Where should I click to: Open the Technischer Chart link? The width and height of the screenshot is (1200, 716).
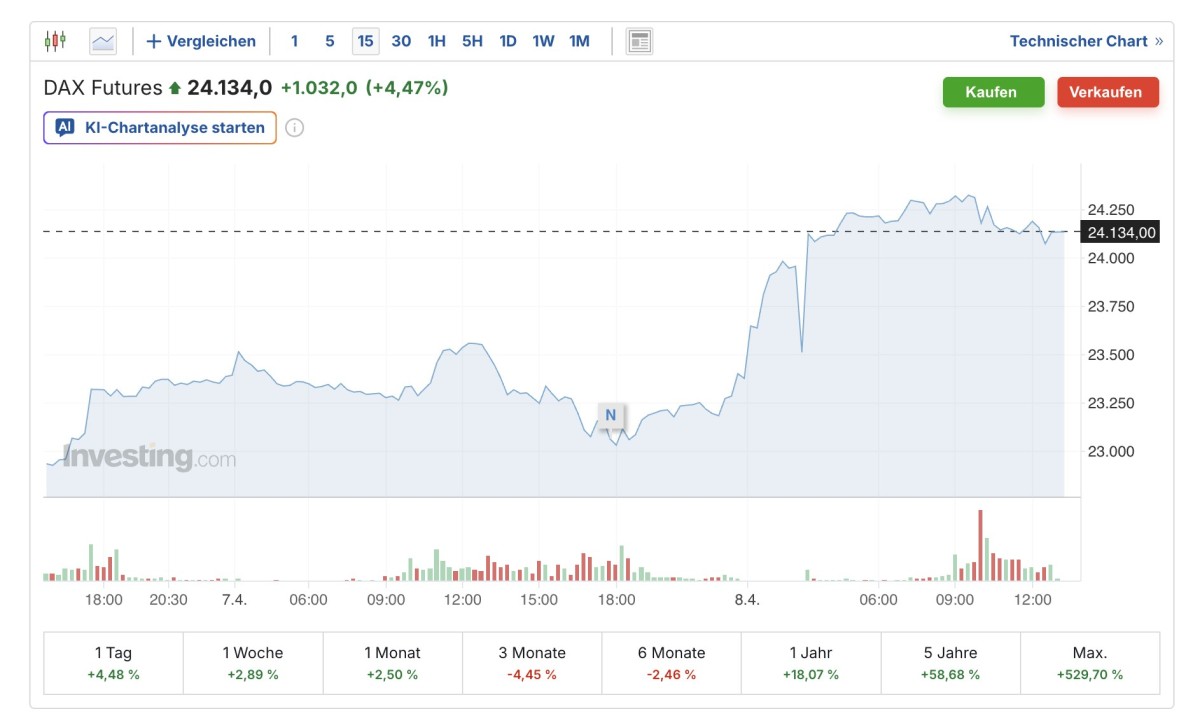pos(1086,41)
